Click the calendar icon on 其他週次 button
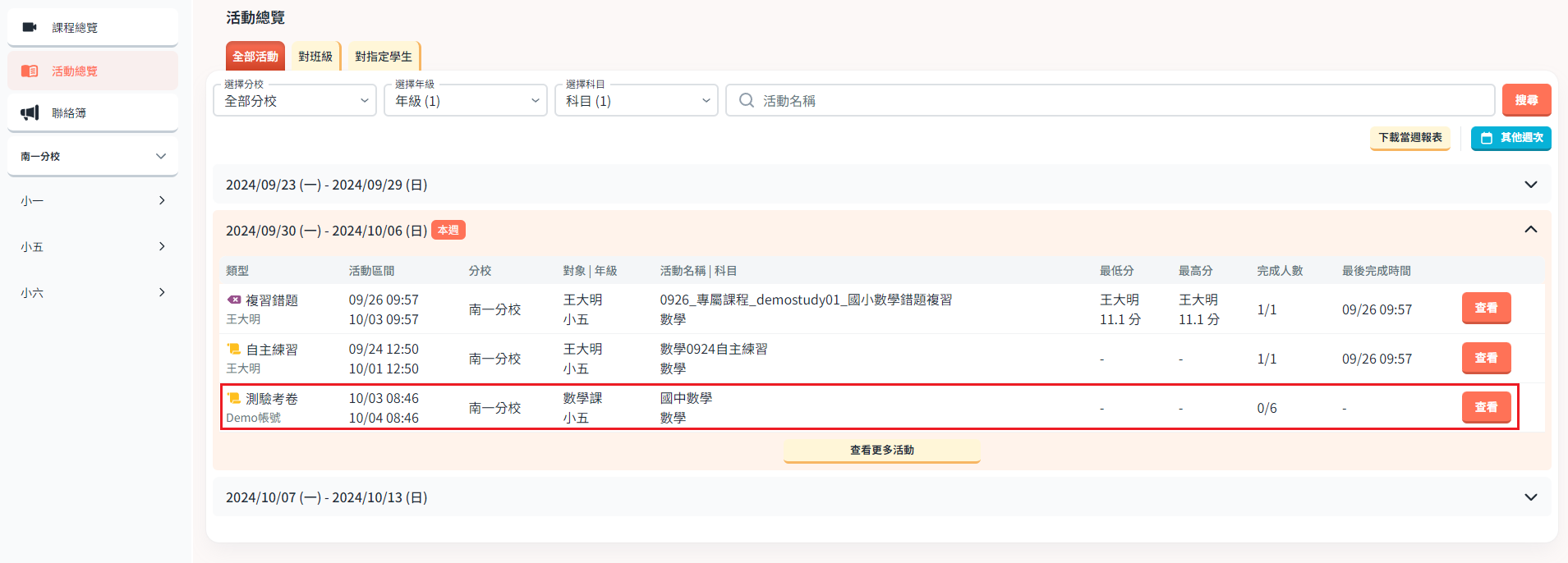 (x=1487, y=138)
